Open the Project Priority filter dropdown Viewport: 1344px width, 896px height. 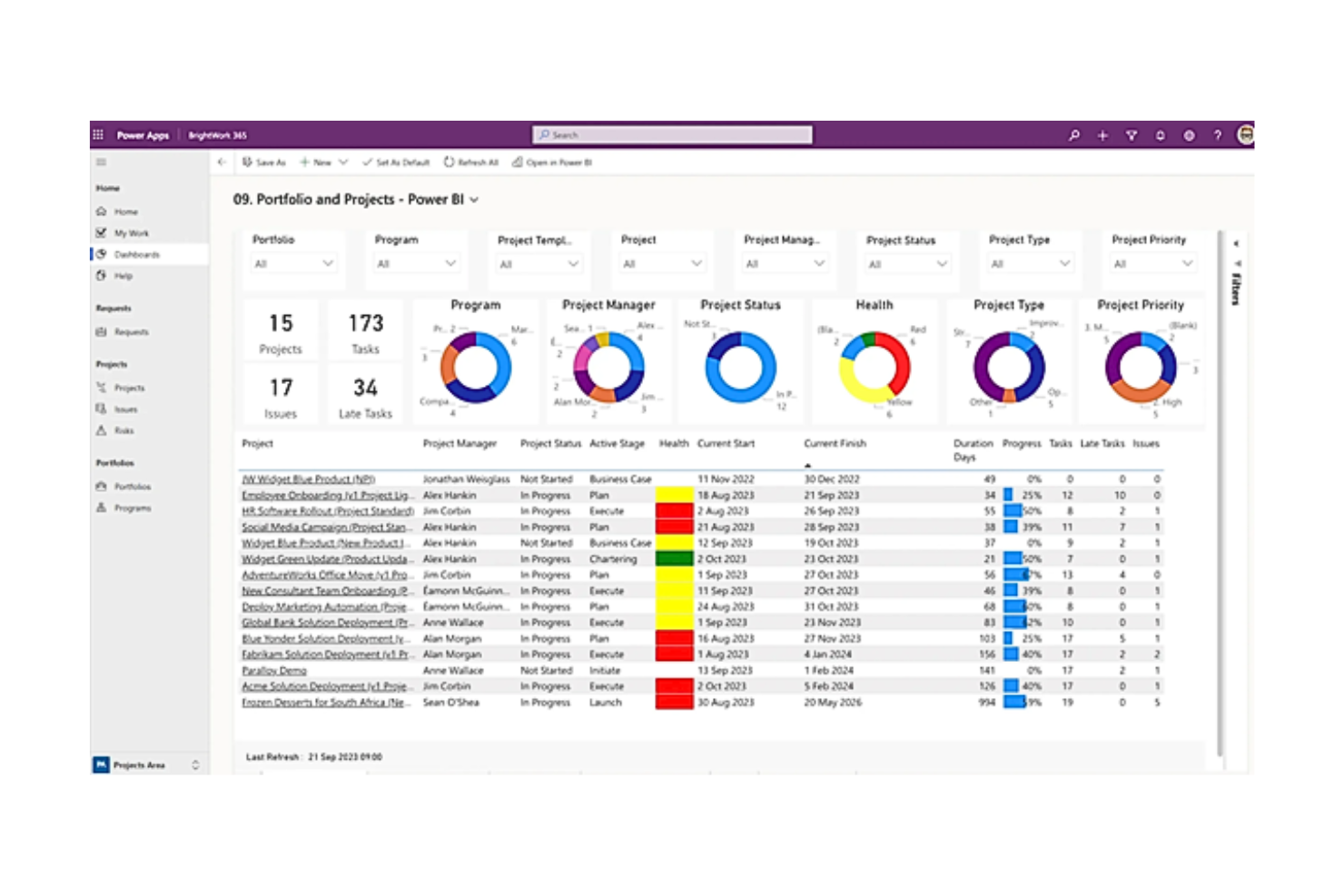[1153, 264]
